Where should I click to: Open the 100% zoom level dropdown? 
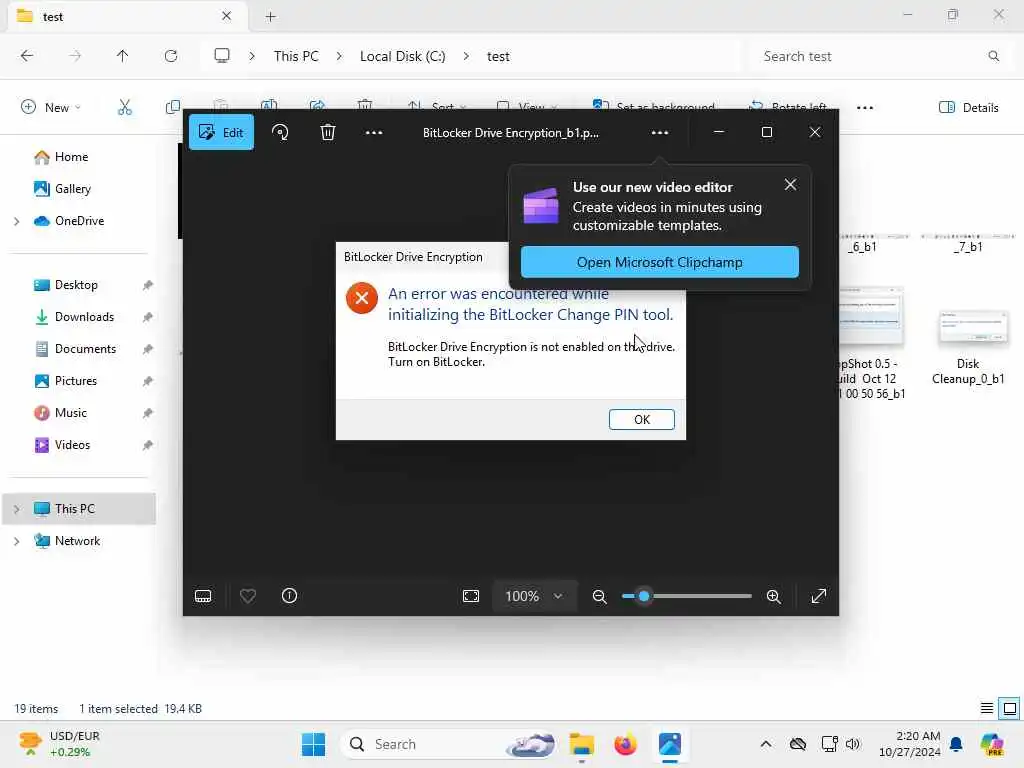coord(534,596)
